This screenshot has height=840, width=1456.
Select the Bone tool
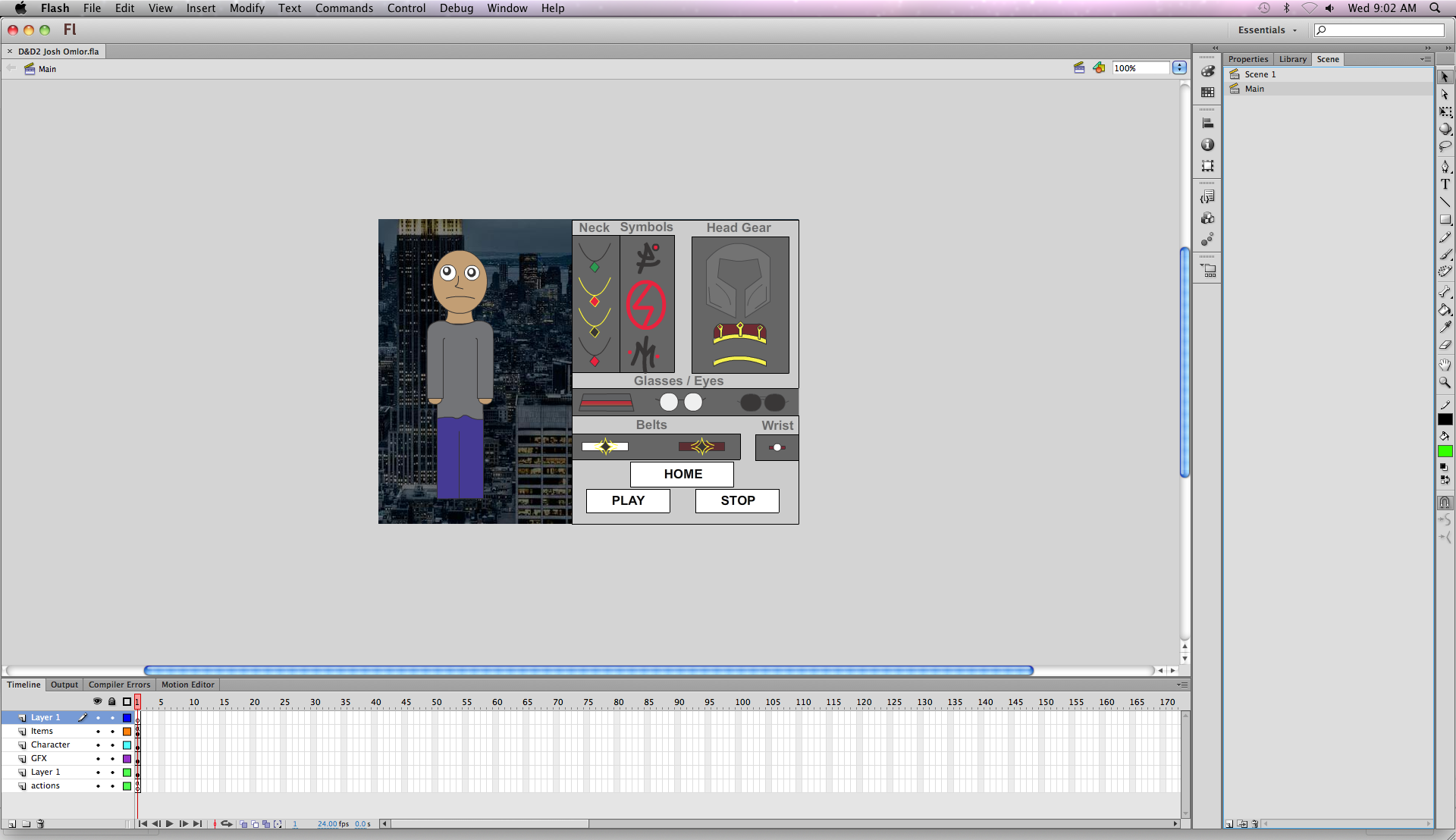click(x=1445, y=292)
